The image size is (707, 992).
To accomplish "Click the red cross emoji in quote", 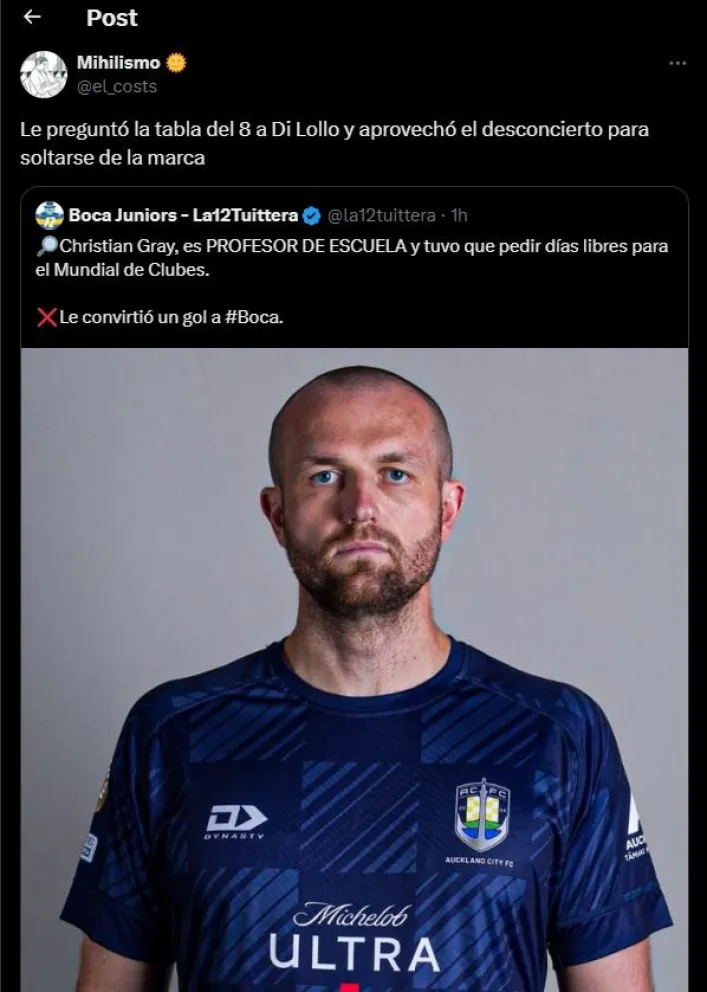I will pyautogui.click(x=47, y=317).
